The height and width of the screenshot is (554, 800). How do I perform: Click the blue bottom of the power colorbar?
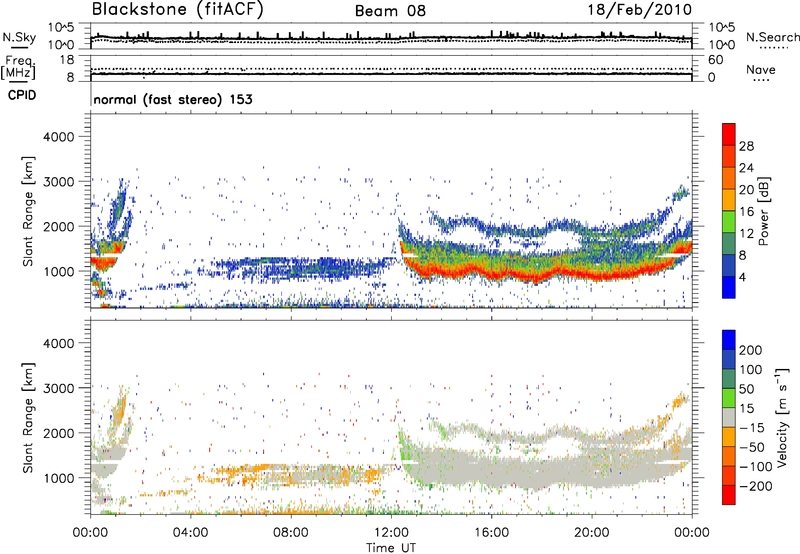pyautogui.click(x=729, y=288)
